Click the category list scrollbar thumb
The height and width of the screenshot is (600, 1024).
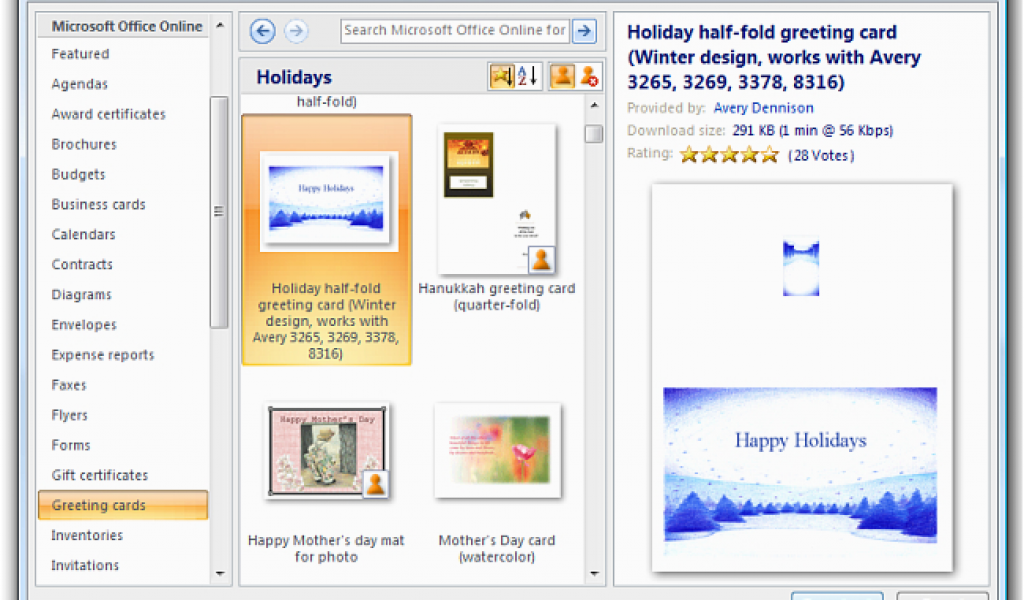pyautogui.click(x=219, y=212)
